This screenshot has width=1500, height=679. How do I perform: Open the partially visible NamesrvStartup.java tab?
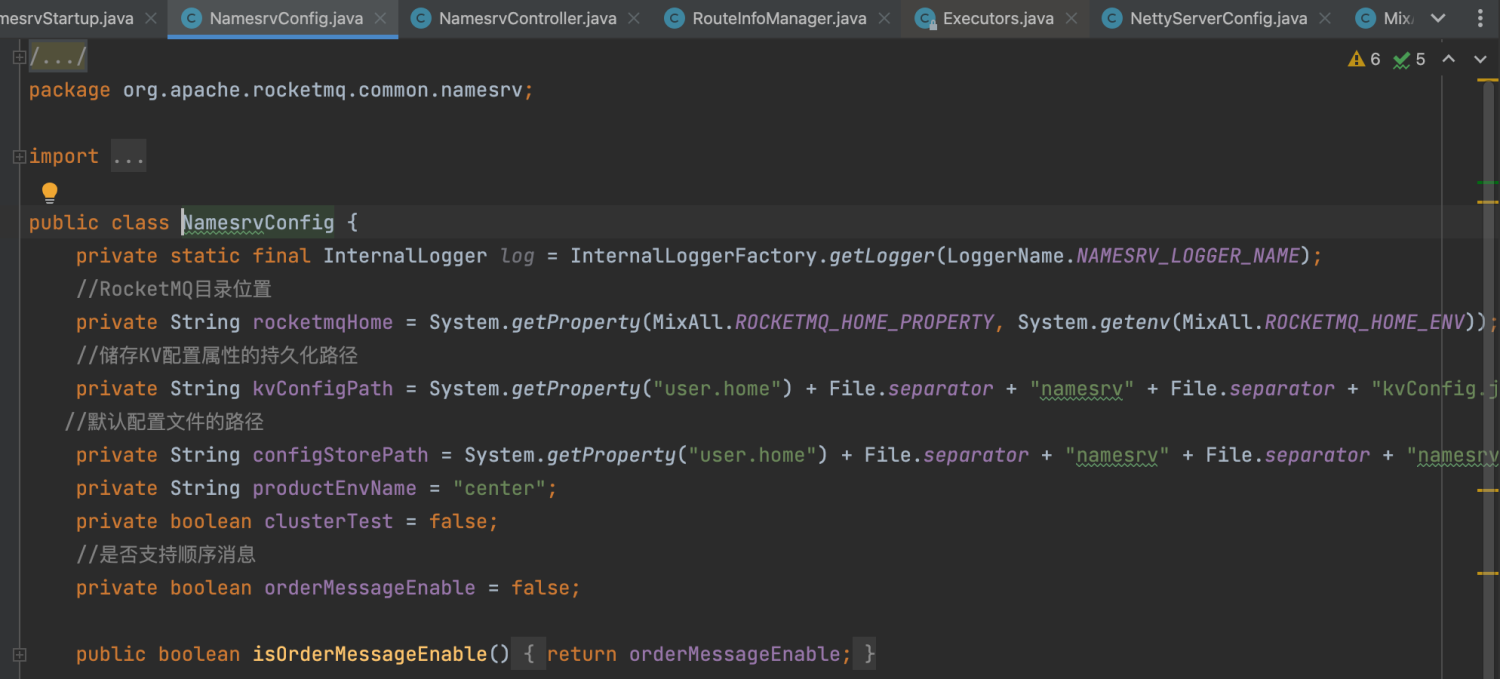(66, 18)
